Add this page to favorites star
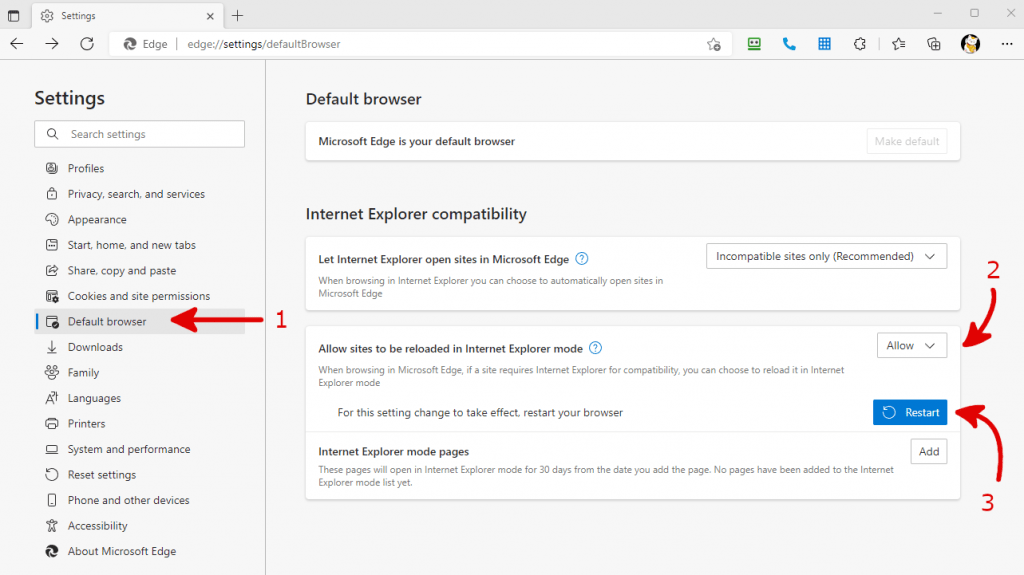The width and height of the screenshot is (1024, 575). pos(714,44)
